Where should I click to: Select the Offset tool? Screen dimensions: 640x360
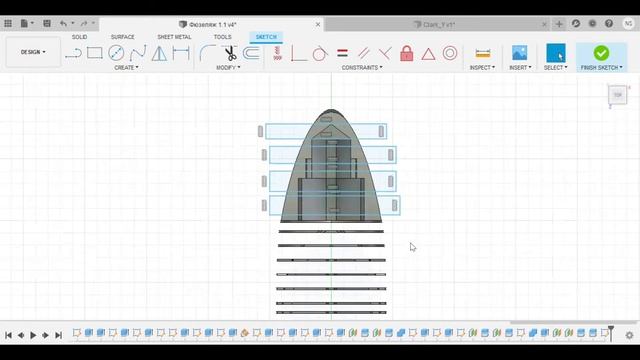[x=251, y=53]
